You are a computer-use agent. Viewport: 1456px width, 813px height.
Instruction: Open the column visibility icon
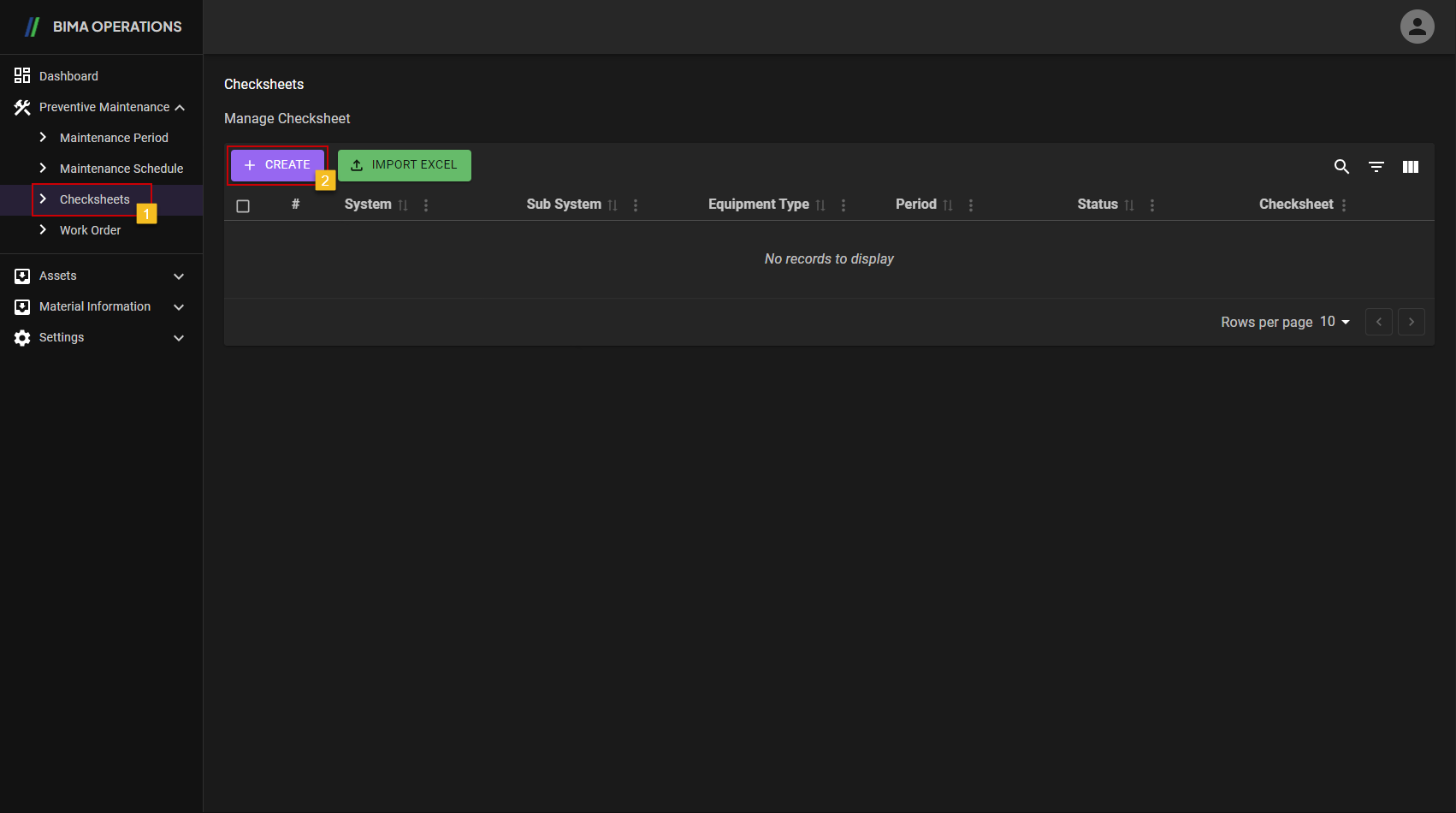pos(1410,167)
